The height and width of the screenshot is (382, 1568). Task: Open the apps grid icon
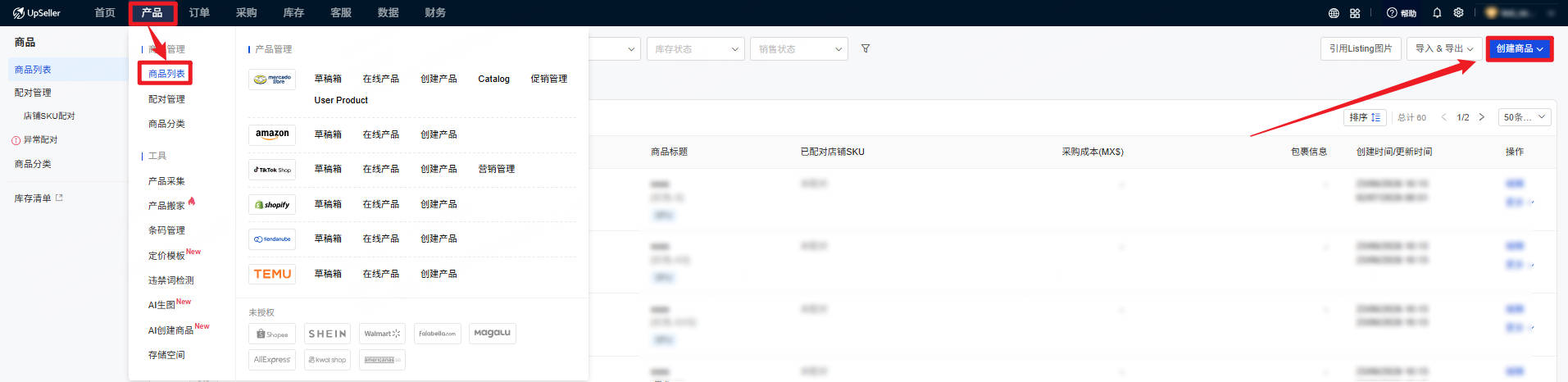click(x=1355, y=13)
